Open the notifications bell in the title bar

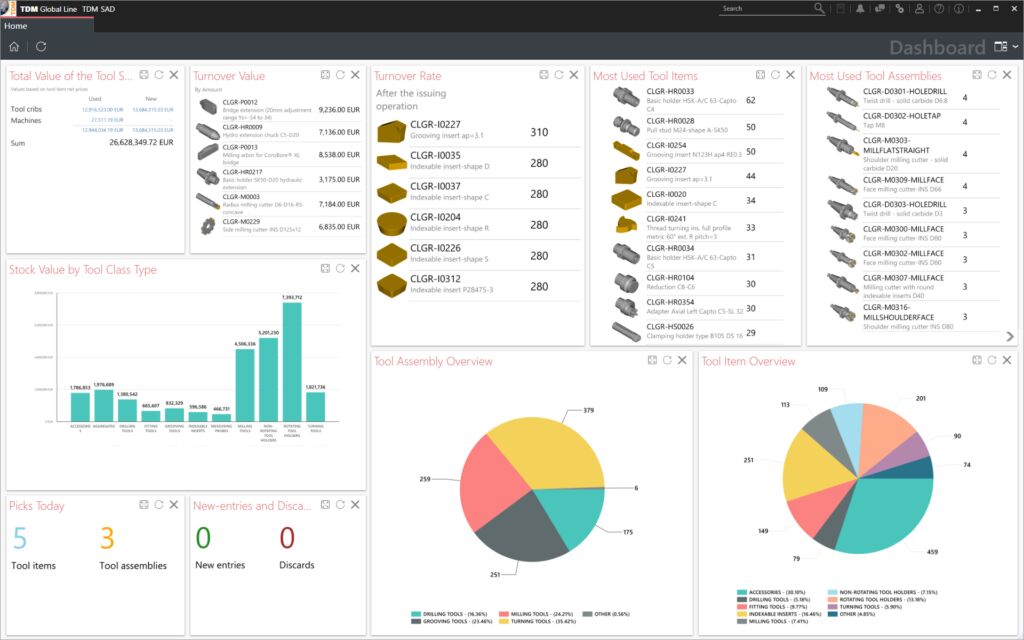pyautogui.click(x=860, y=8)
